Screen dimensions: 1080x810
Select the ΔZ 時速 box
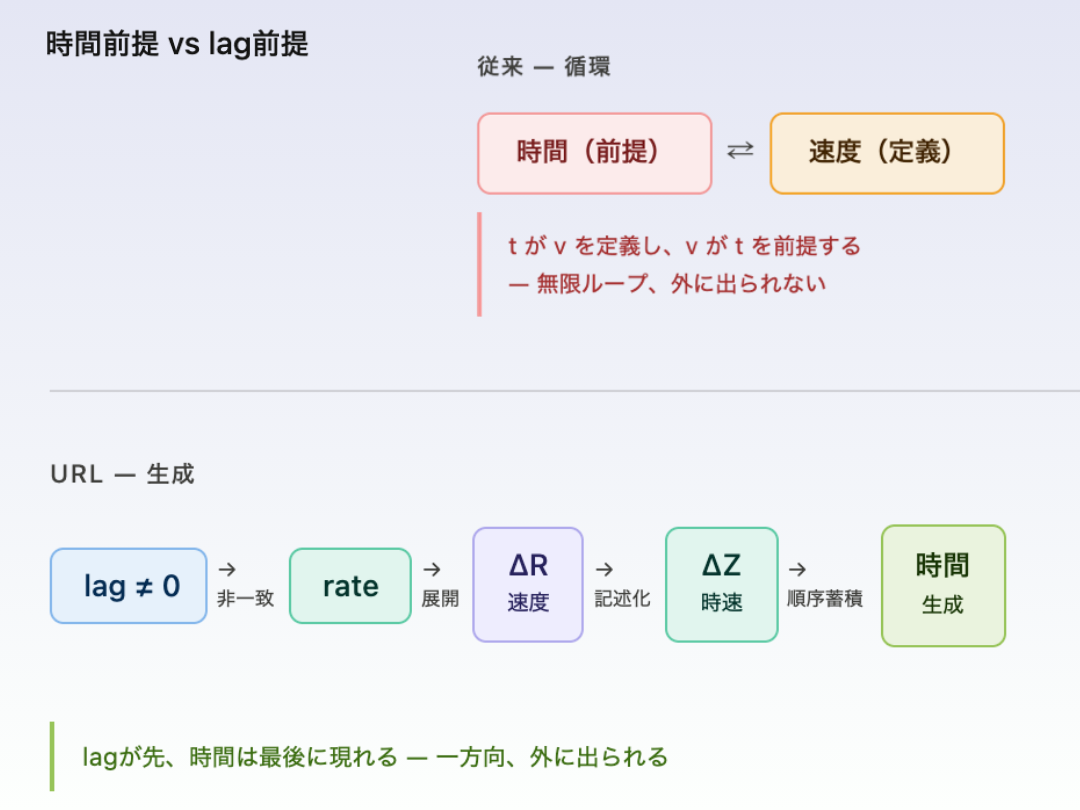coord(721,584)
